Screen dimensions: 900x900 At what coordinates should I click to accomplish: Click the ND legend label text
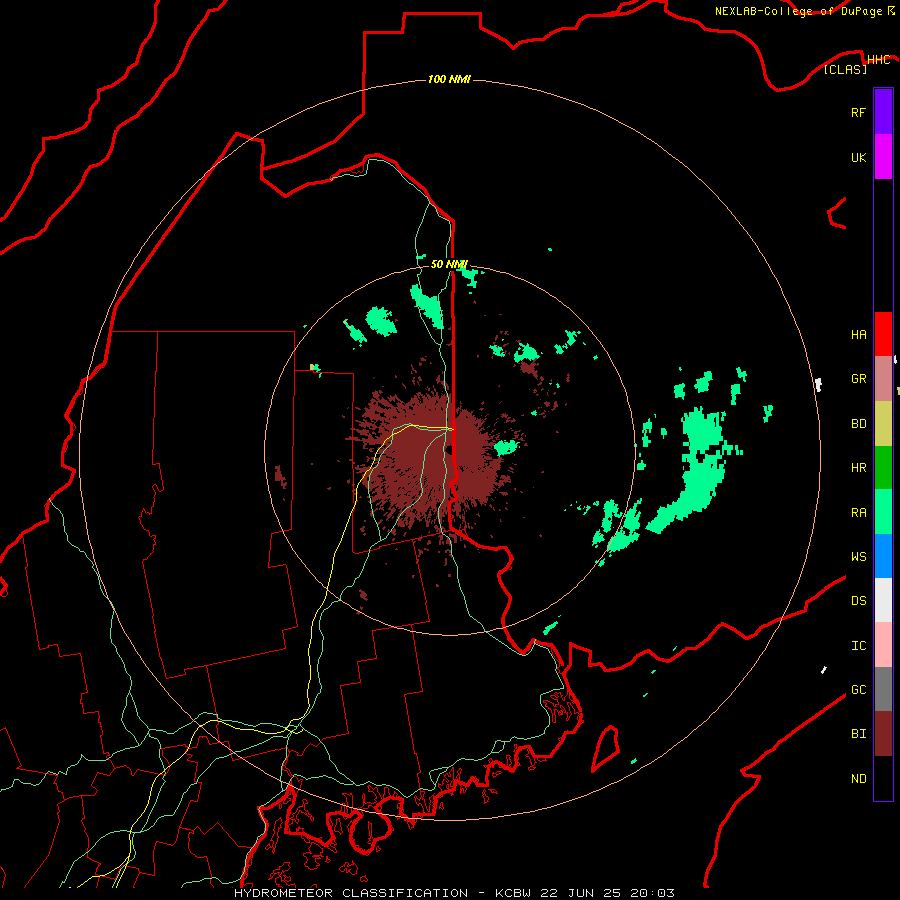pos(858,779)
